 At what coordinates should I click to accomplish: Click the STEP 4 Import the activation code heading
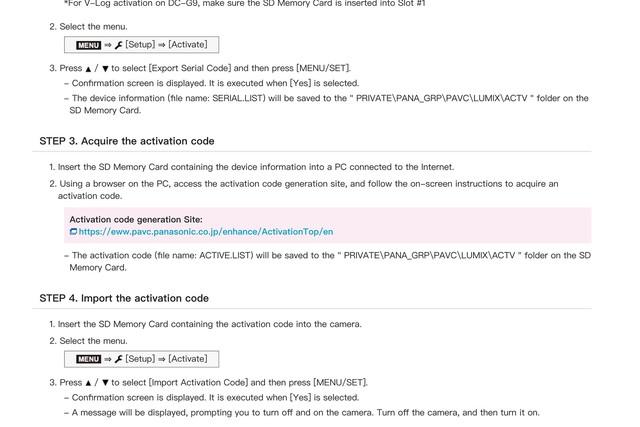point(124,298)
